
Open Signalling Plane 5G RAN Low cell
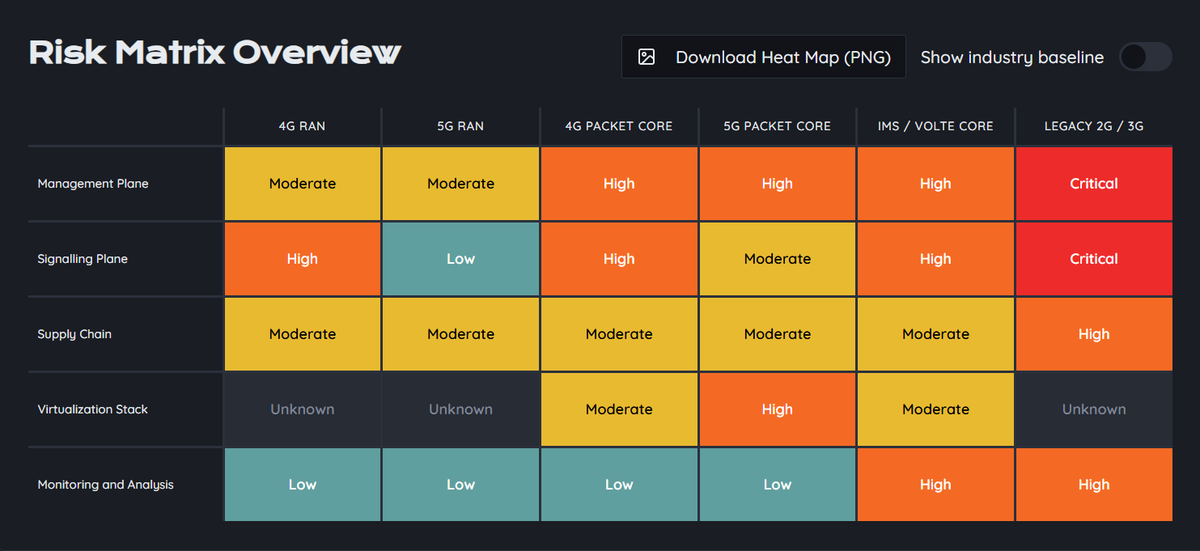coord(461,259)
